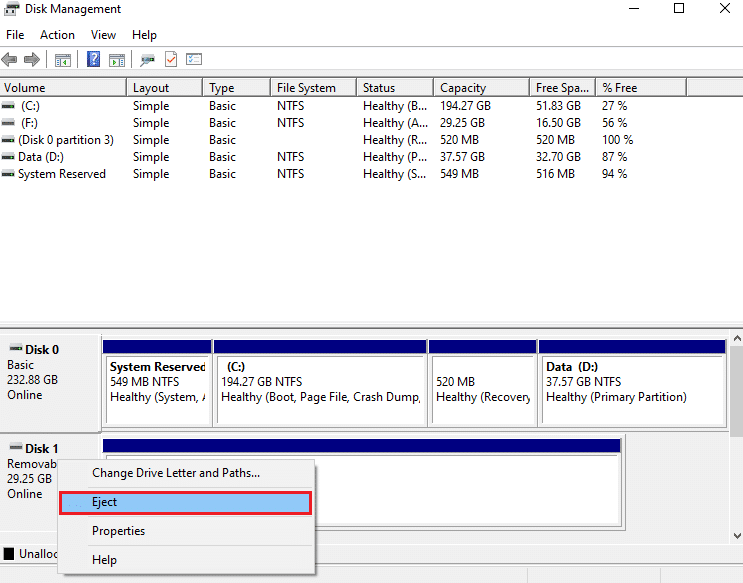The height and width of the screenshot is (583, 743).
Task: Select Eject from the context menu
Action: coord(185,502)
